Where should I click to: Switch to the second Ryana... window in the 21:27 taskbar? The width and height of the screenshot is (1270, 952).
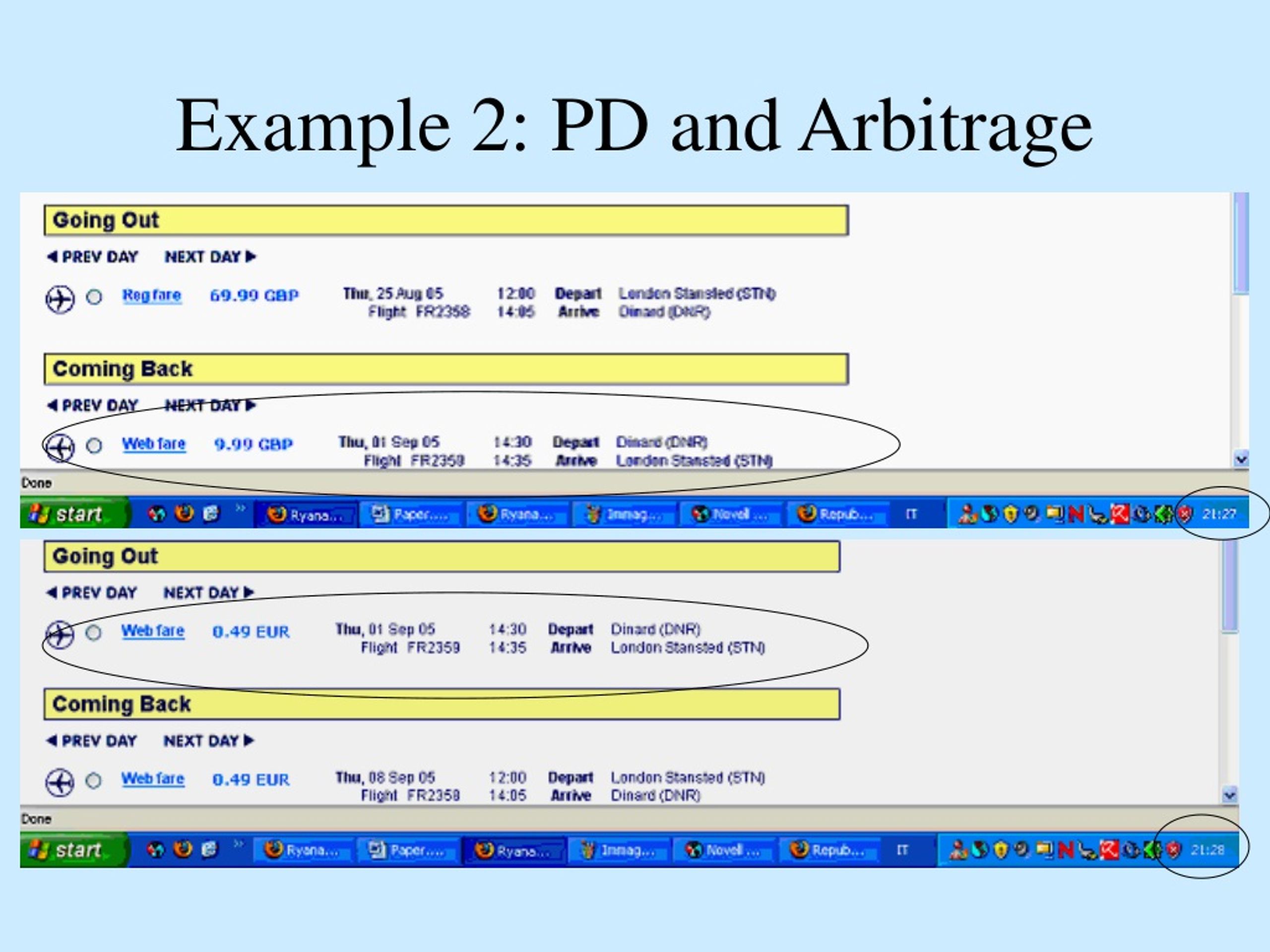(x=517, y=514)
